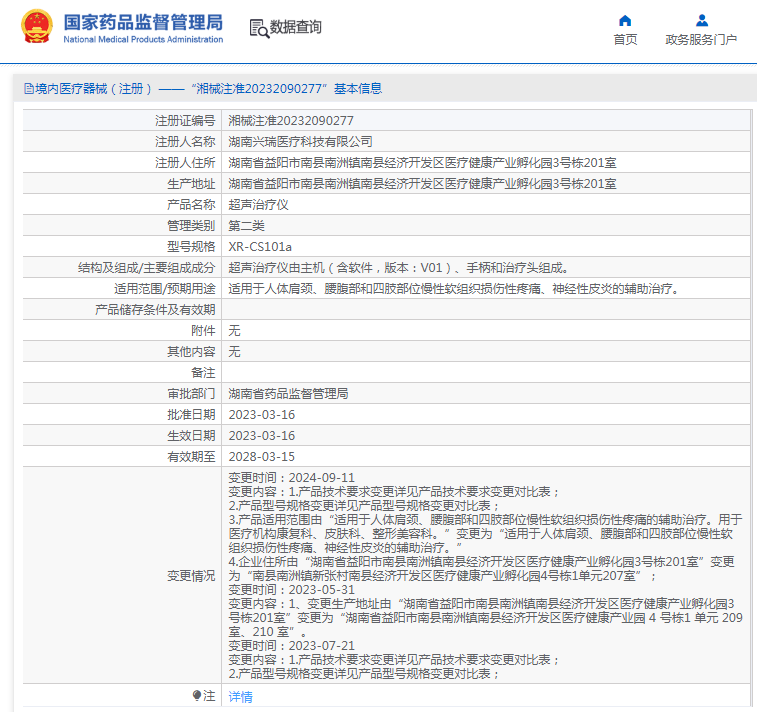The height and width of the screenshot is (712, 757).
Task: Select line 变更时间：2024-09-11
Action: coord(292,477)
